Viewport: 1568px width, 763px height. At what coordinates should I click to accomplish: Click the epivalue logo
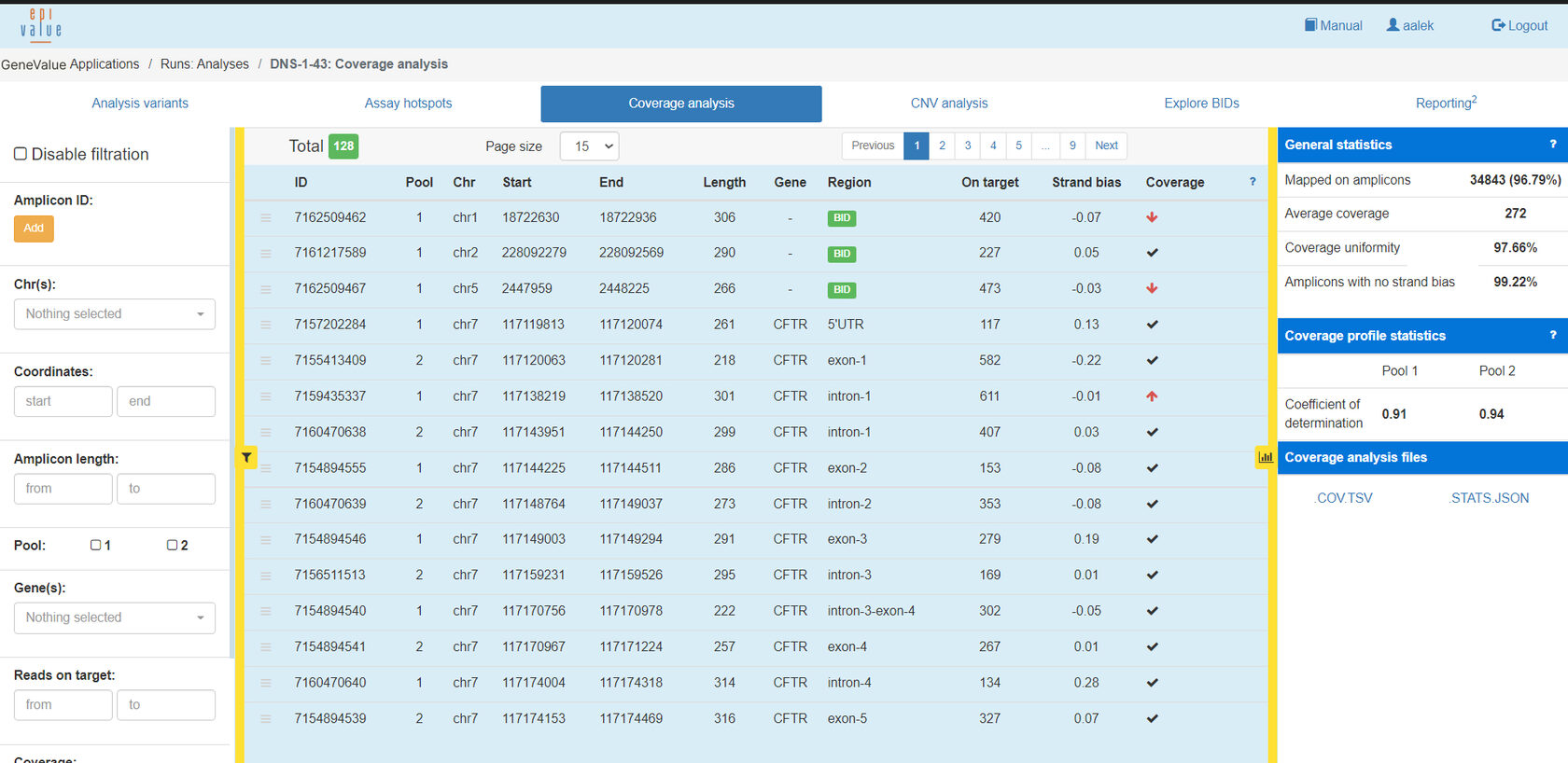pos(41,24)
